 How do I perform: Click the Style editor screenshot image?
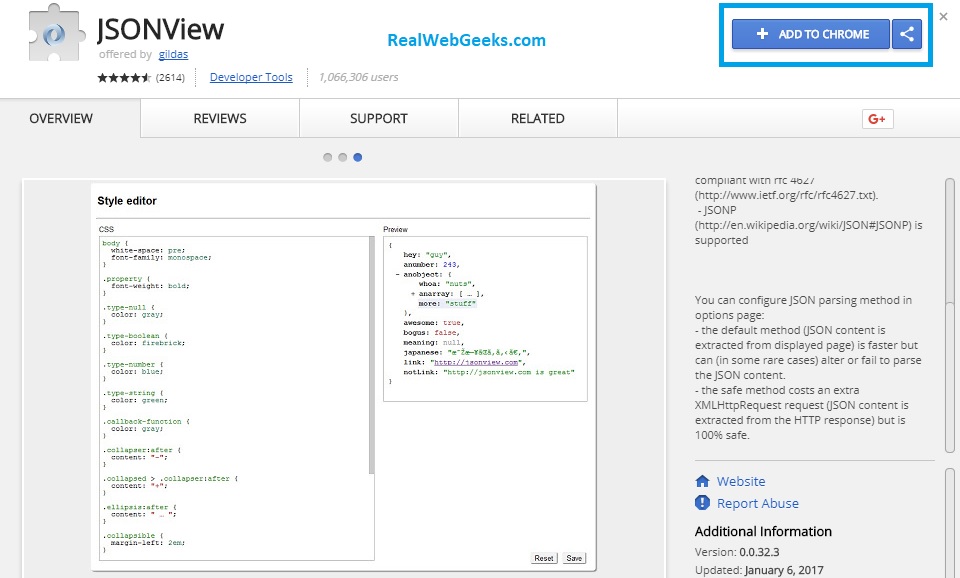click(343, 377)
